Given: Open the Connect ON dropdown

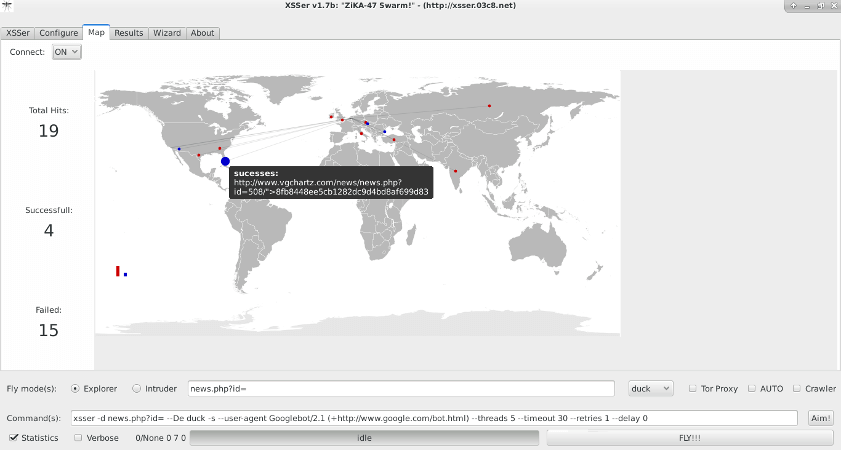Looking at the screenshot, I should [67, 52].
